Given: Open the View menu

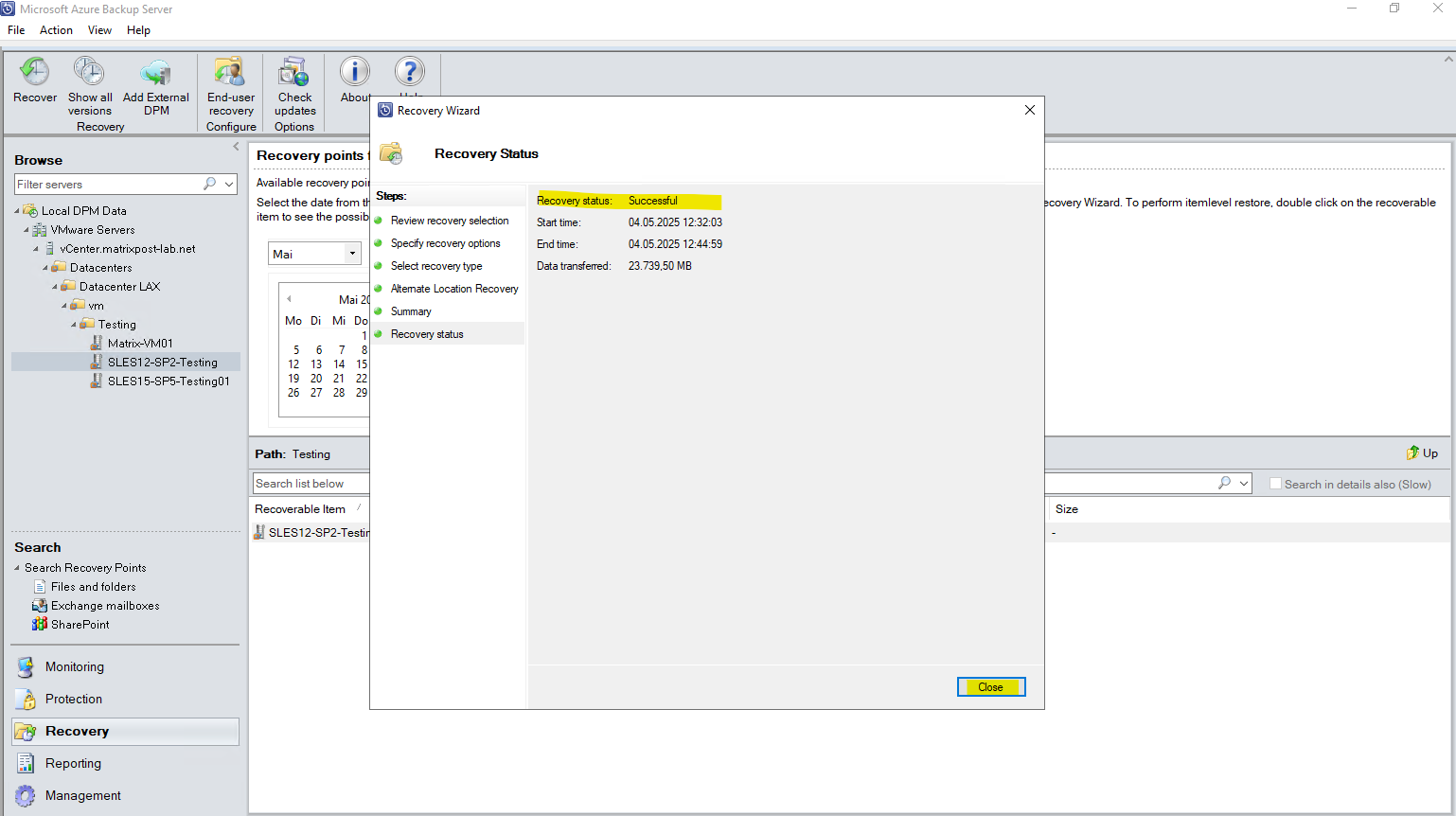Looking at the screenshot, I should pyautogui.click(x=99, y=30).
